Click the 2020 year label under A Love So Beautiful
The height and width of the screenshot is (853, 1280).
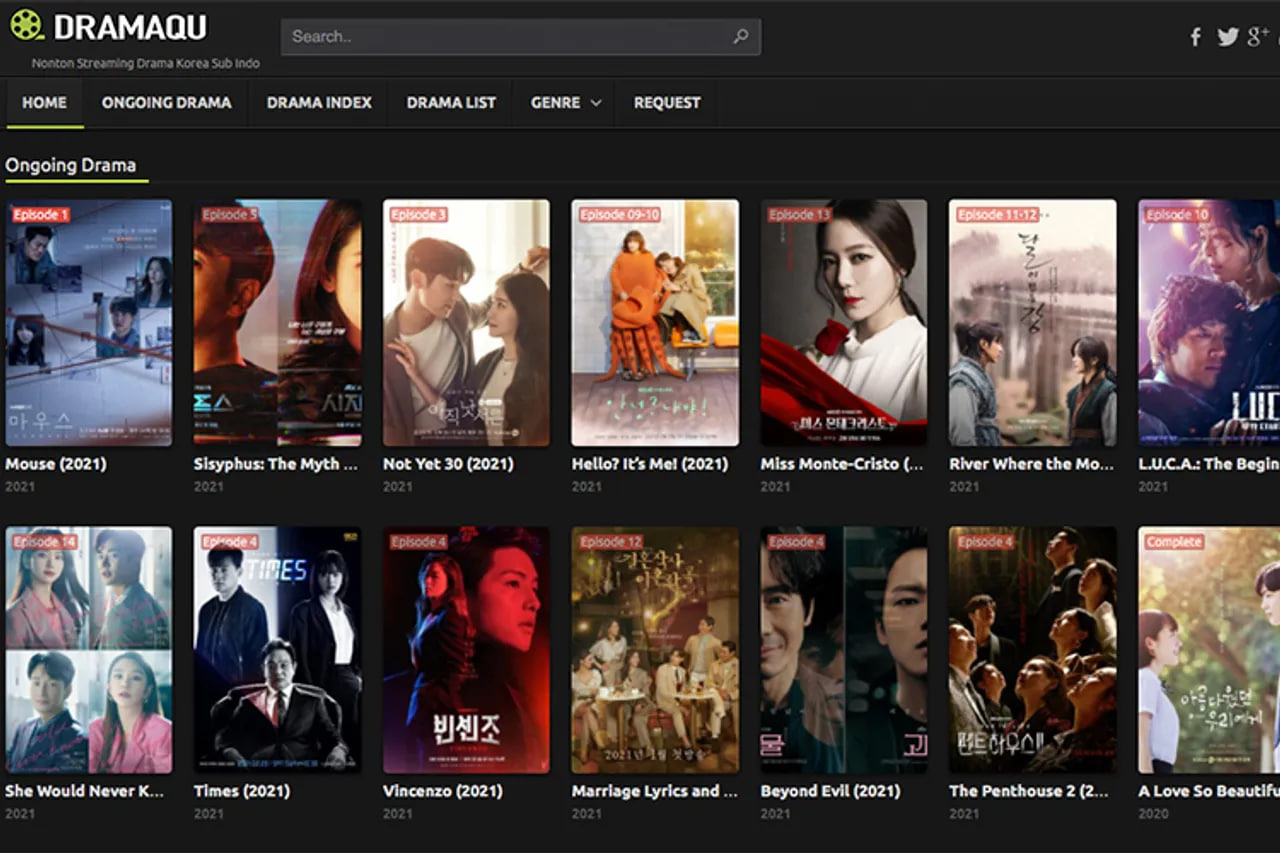click(1153, 814)
